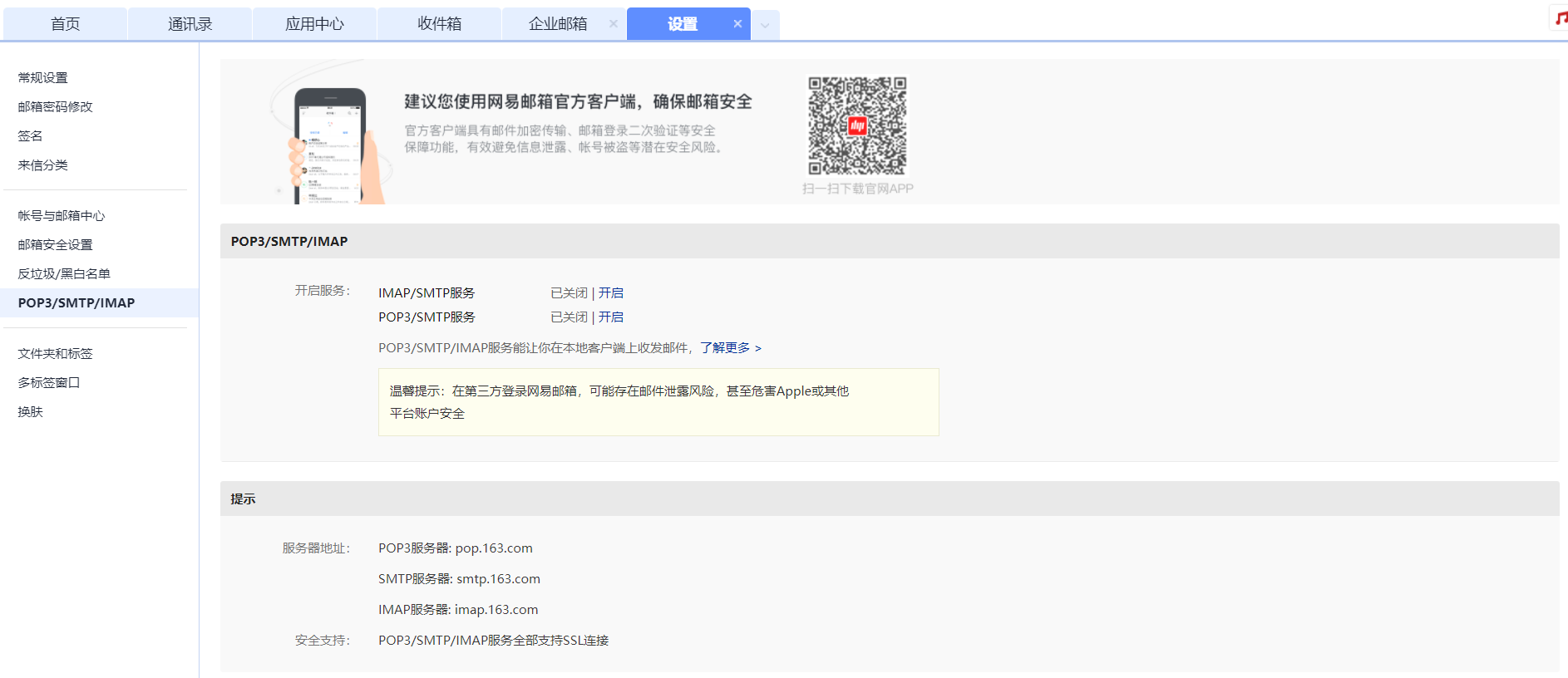Click 开启 for IMAP/SMTP服务
Viewport: 1568px width, 678px height.
click(611, 293)
